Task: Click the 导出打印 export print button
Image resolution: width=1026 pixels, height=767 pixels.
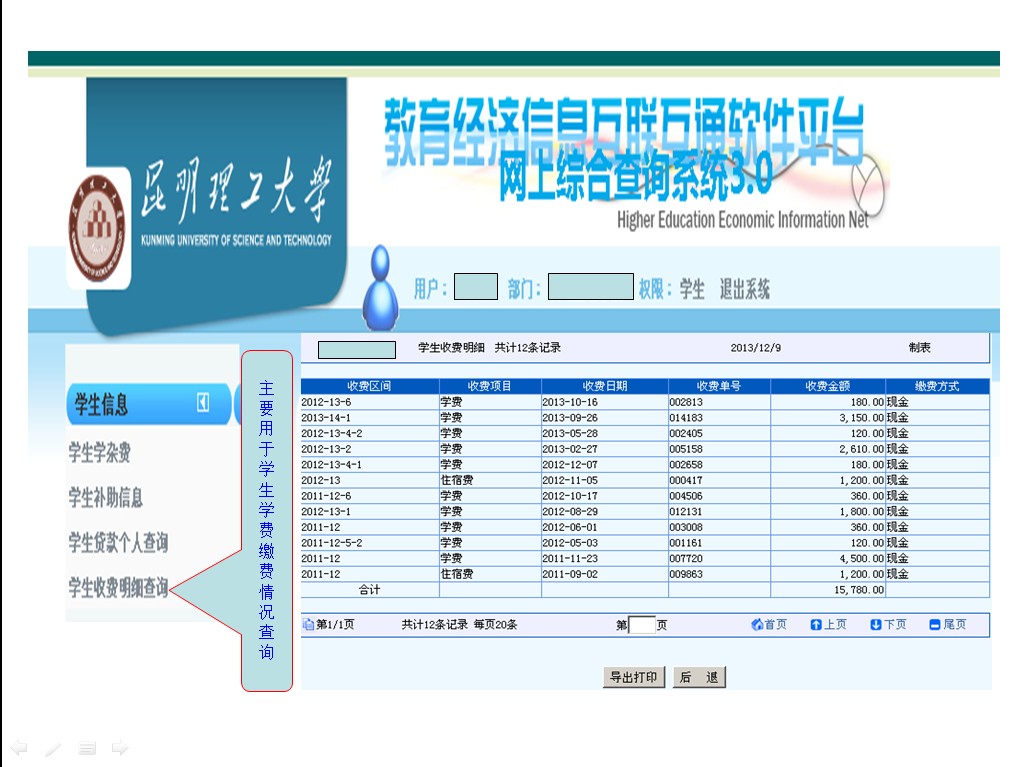Action: [x=634, y=677]
